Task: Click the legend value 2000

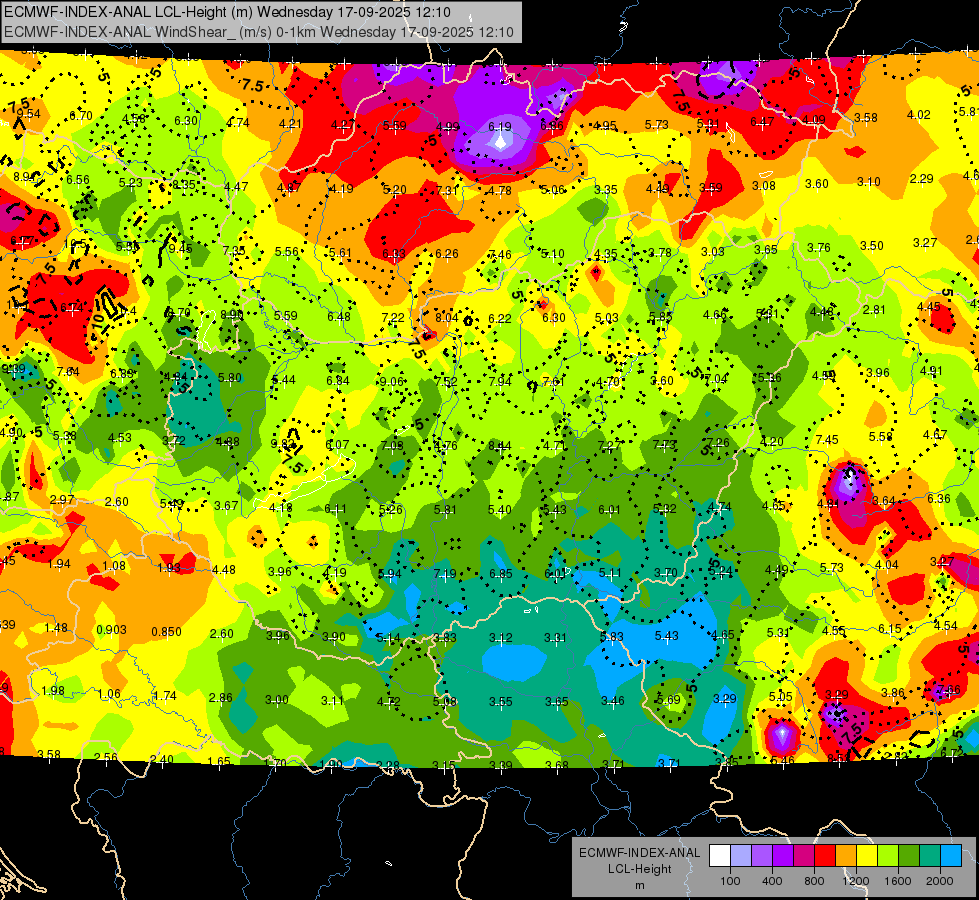Action: tap(940, 881)
